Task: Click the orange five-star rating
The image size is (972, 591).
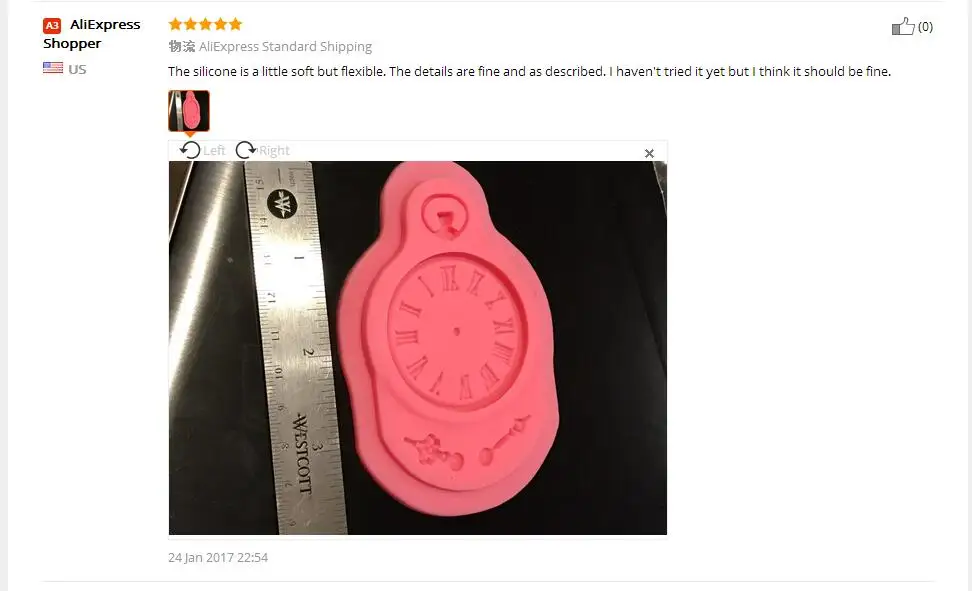Action: pos(205,24)
